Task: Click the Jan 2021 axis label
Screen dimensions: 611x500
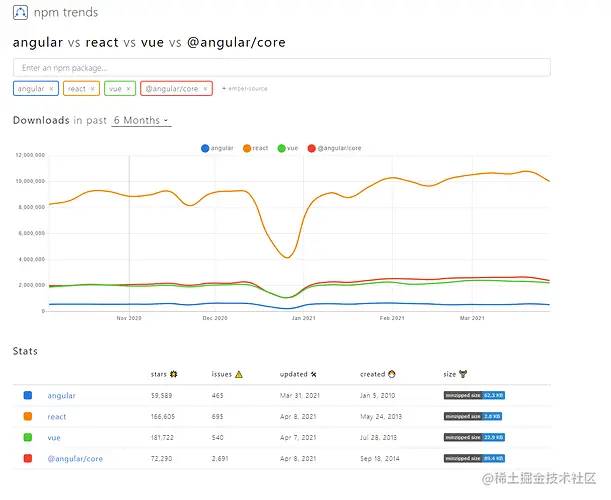Action: (304, 318)
